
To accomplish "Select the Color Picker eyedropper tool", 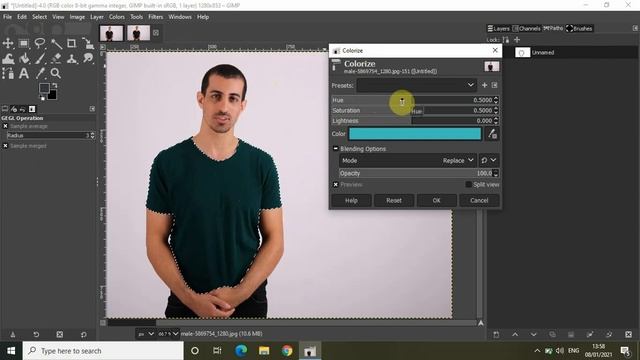I will click(x=40, y=73).
